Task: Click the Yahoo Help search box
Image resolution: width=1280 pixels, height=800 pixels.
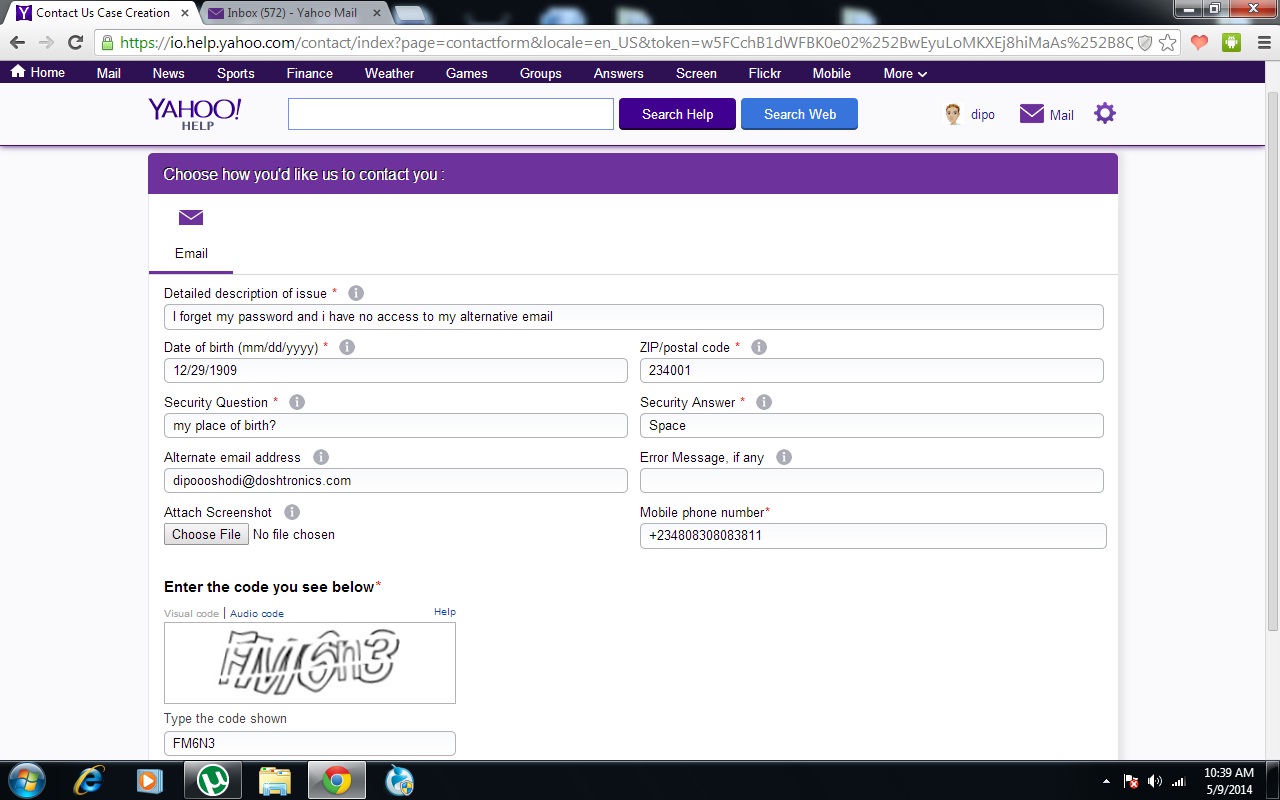Action: tap(451, 114)
